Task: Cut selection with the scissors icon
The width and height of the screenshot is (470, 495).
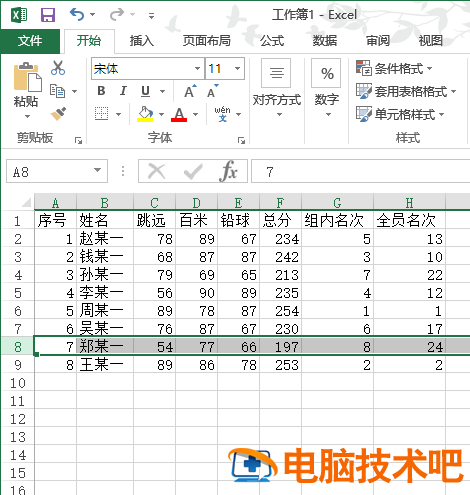Action: tap(58, 68)
